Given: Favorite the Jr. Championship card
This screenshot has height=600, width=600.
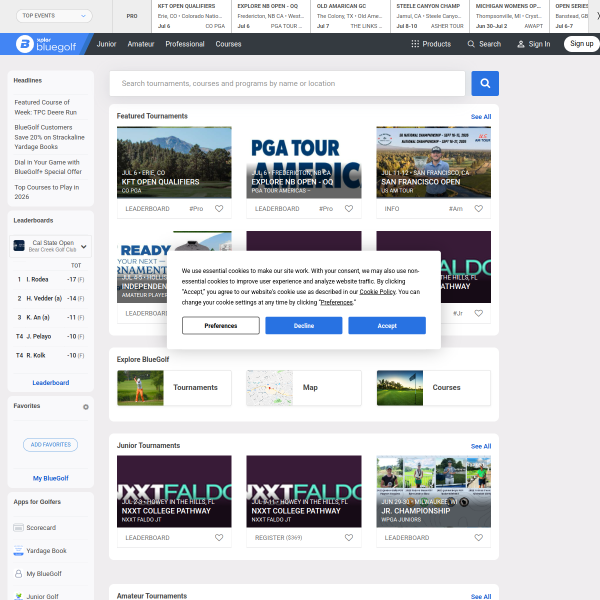Looking at the screenshot, I should pos(478,538).
